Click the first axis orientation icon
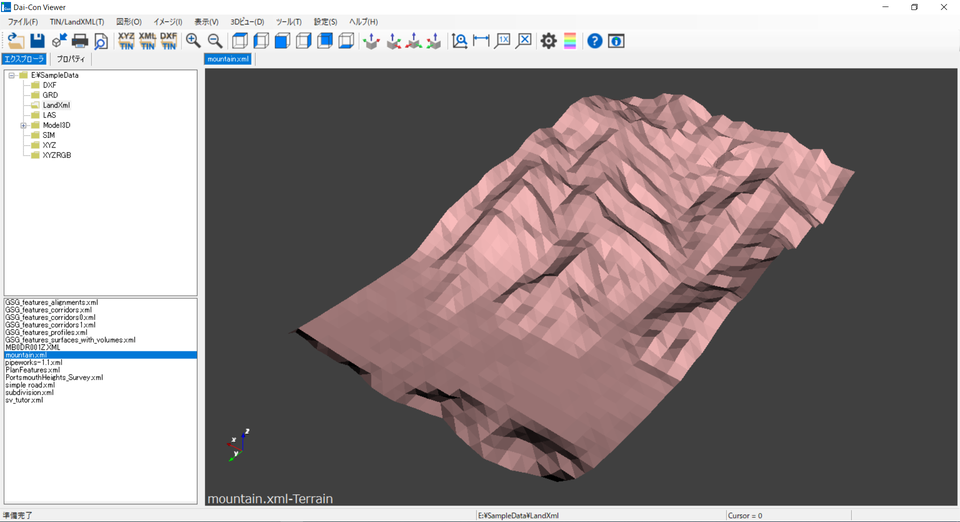The image size is (960, 522). (x=372, y=41)
